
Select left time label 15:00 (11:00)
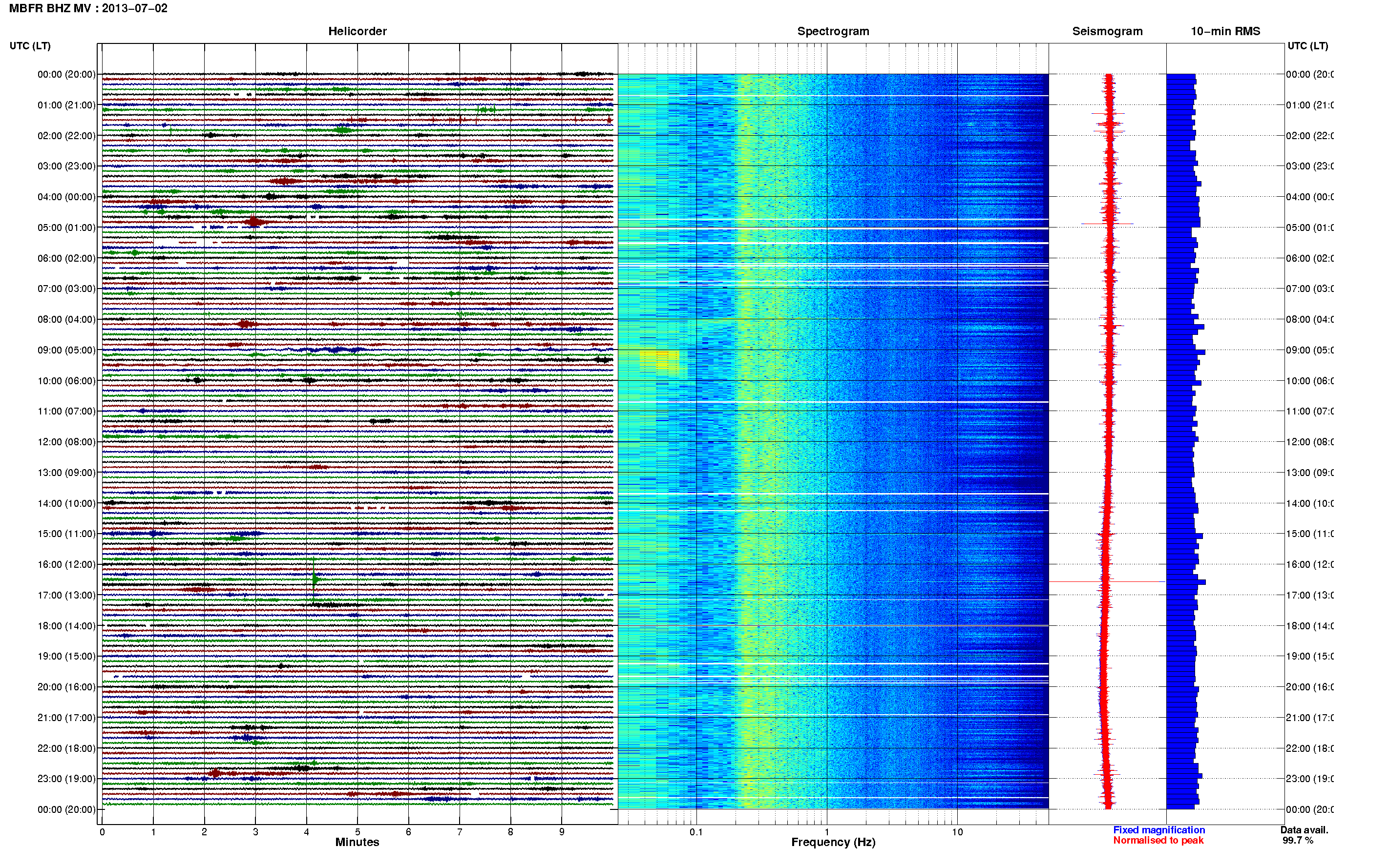(66, 534)
